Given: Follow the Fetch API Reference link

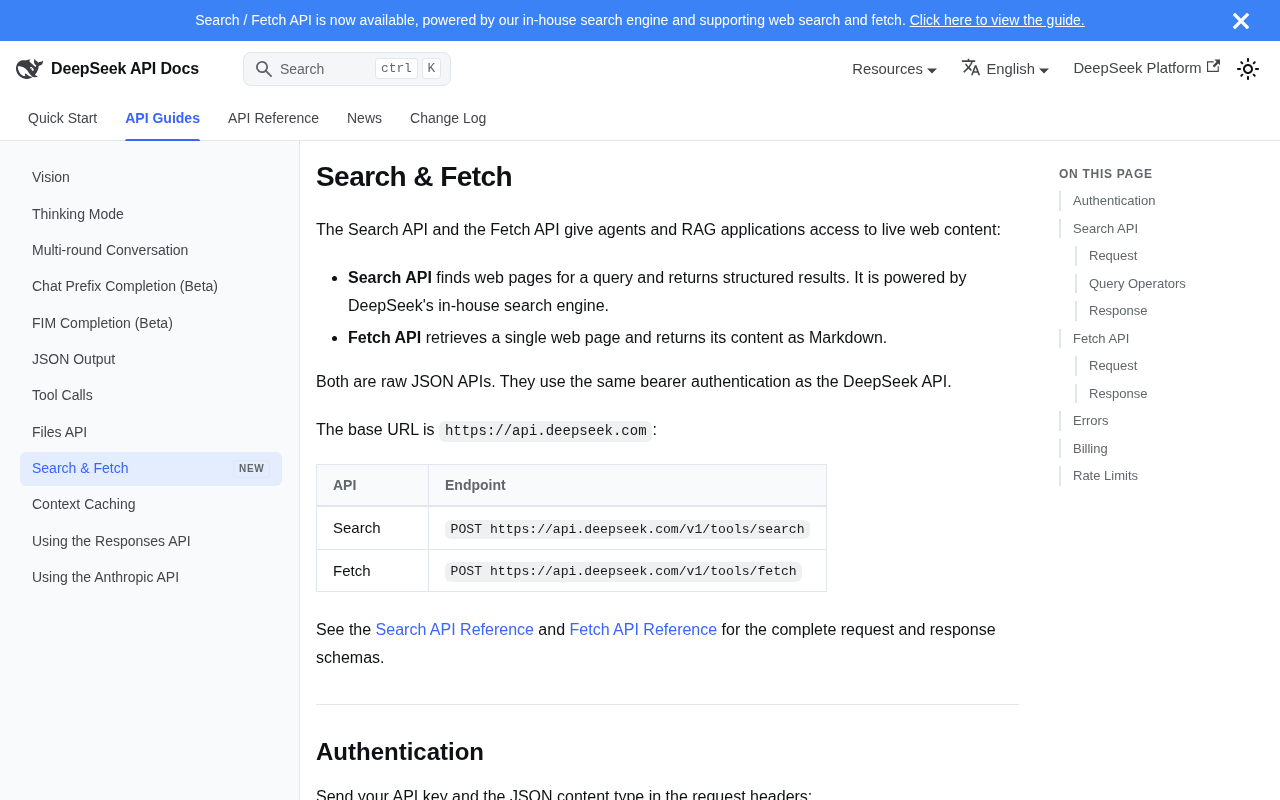Looking at the screenshot, I should click(643, 630).
